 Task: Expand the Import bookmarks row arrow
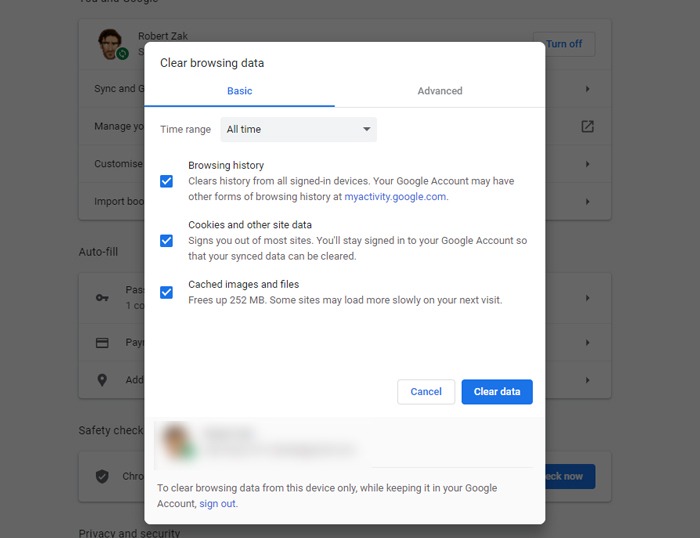point(587,201)
